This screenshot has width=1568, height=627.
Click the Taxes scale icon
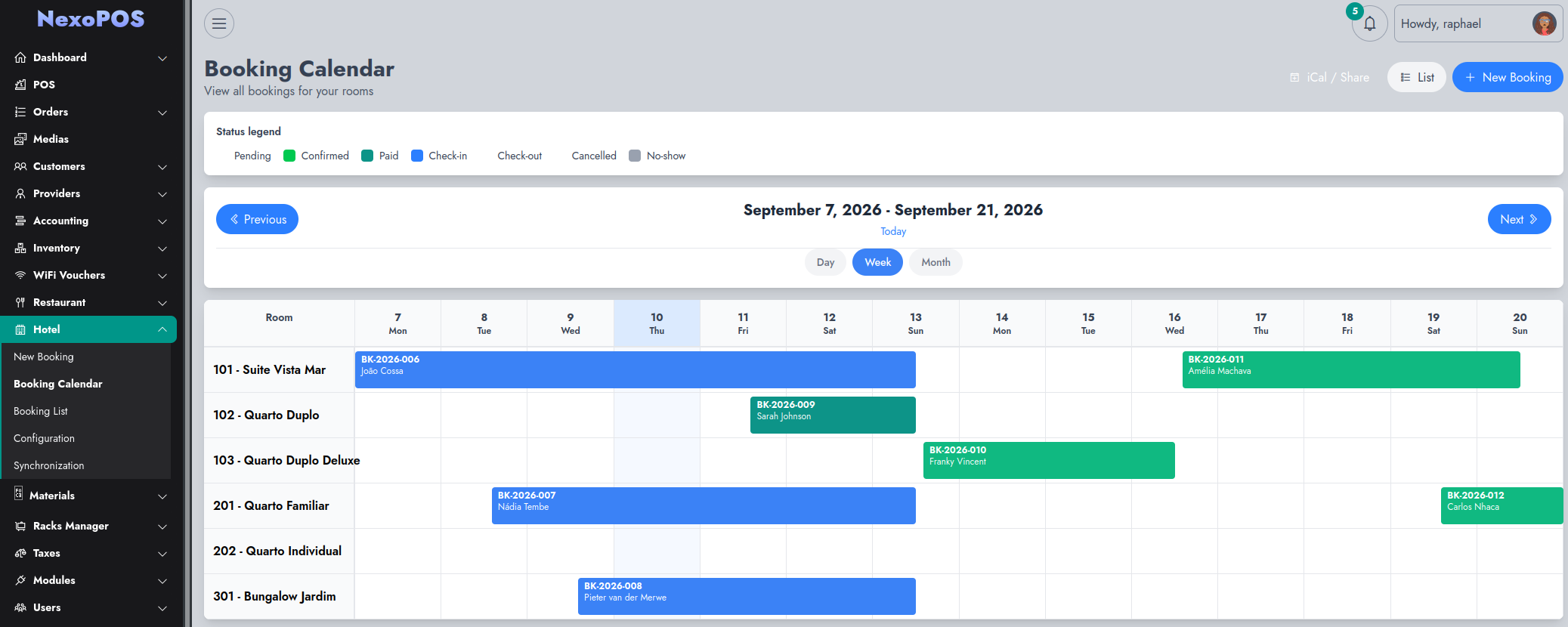pos(20,553)
